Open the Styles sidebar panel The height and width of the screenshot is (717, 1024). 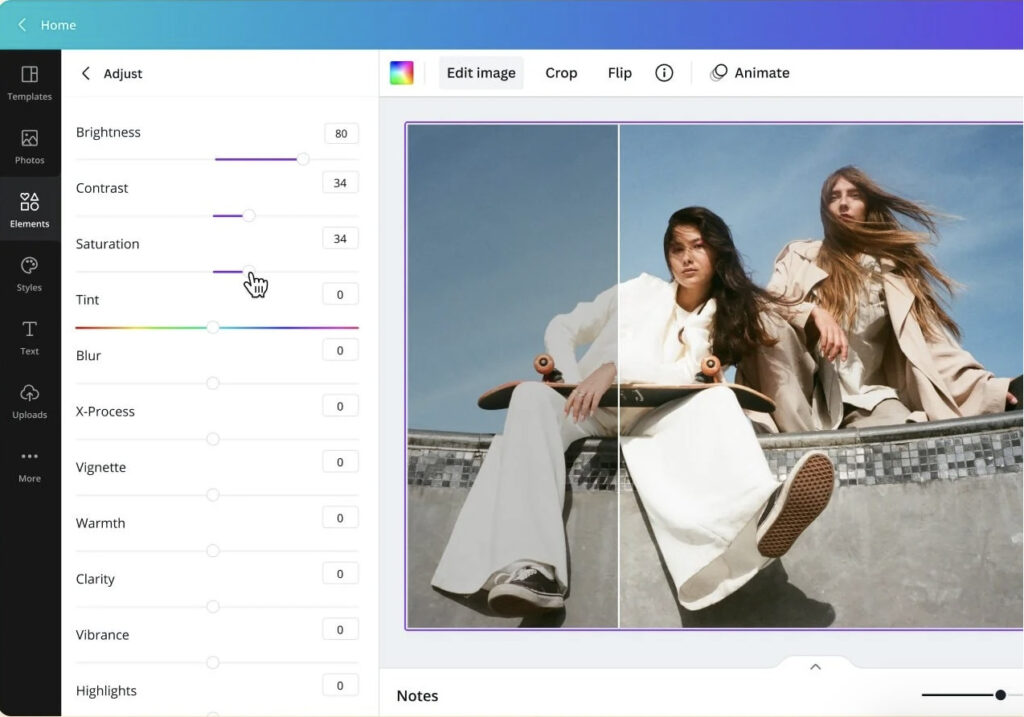(x=29, y=274)
